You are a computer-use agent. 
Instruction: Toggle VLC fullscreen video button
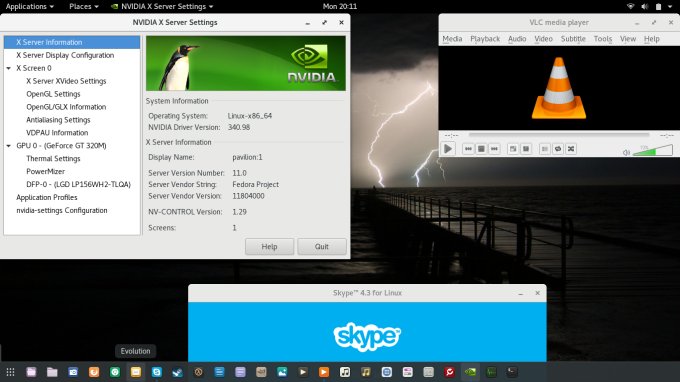coord(513,149)
